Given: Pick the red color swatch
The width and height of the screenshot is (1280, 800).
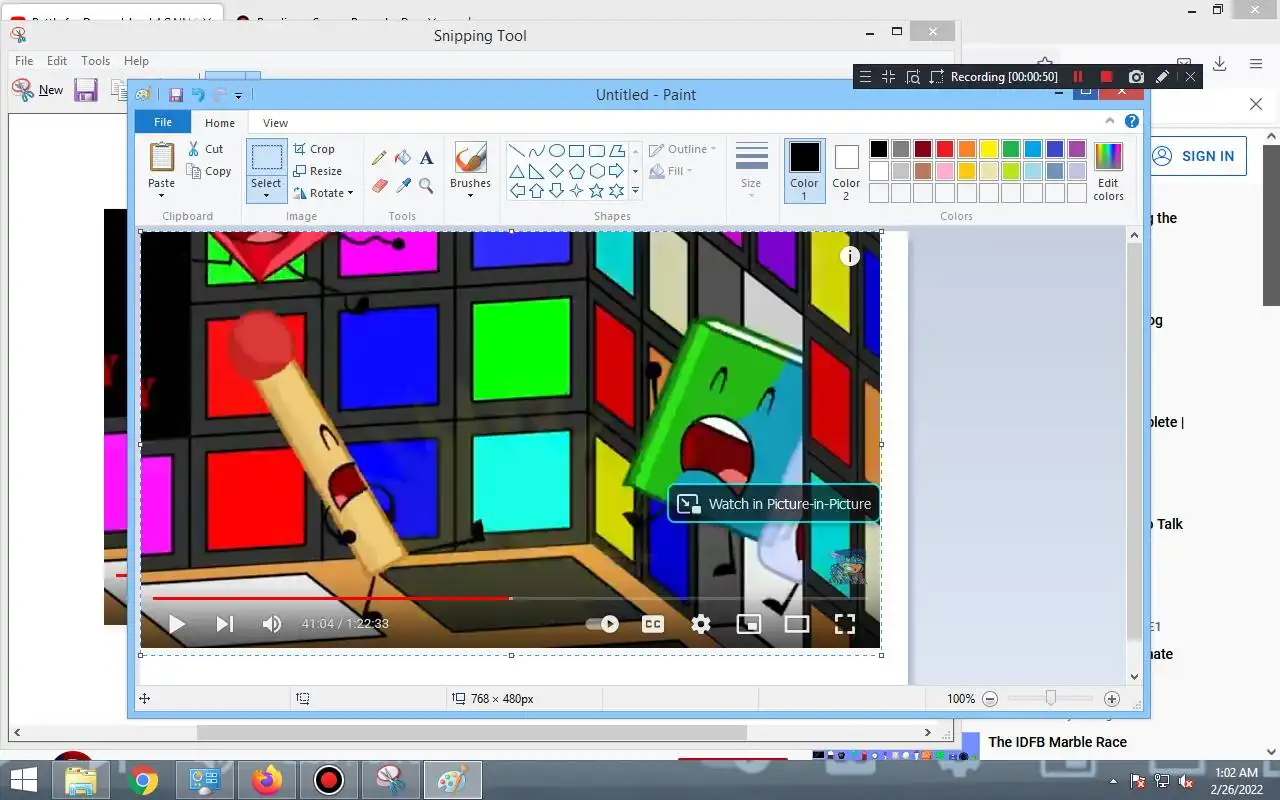Looking at the screenshot, I should (x=944, y=149).
